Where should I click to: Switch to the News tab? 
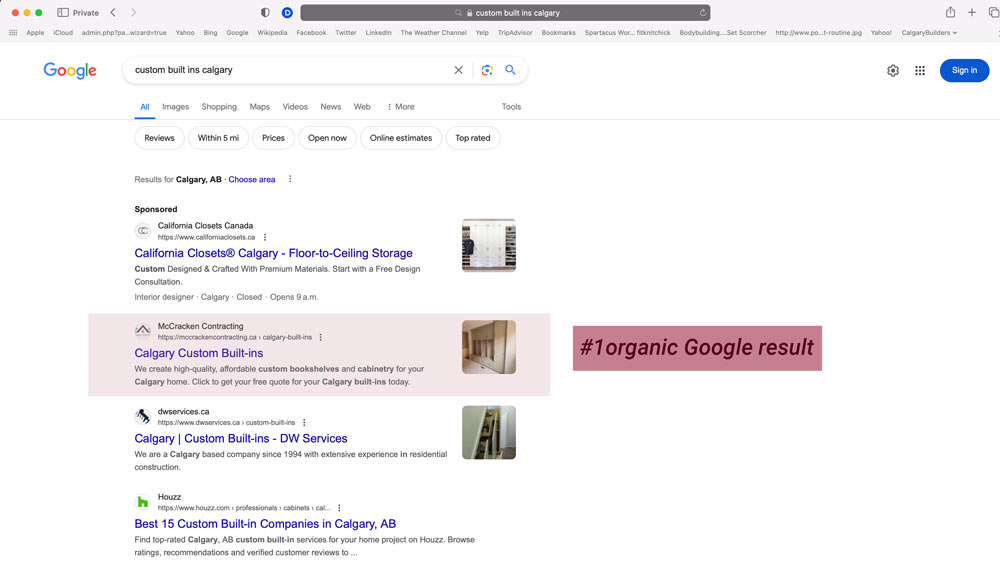pos(330,107)
